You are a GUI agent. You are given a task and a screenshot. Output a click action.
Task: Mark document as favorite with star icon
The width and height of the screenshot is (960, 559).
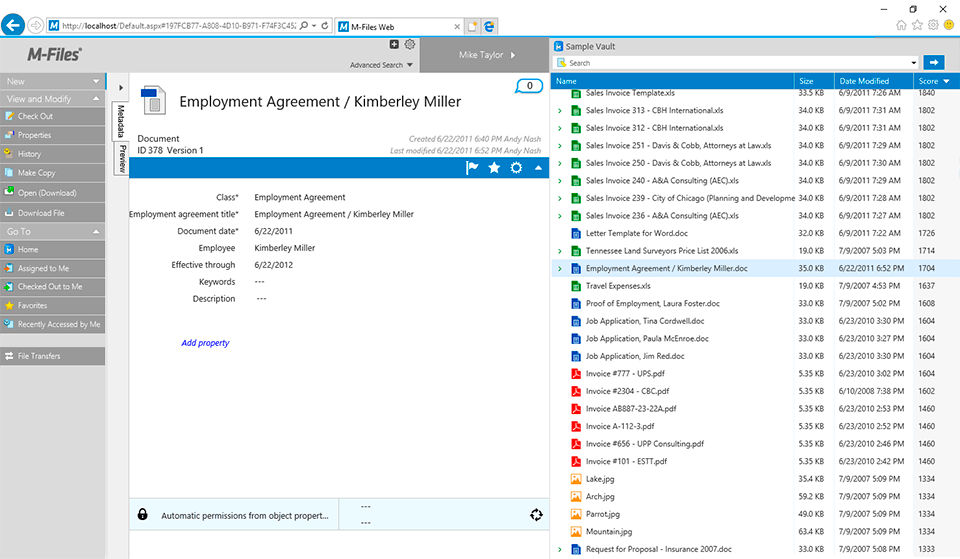point(494,168)
